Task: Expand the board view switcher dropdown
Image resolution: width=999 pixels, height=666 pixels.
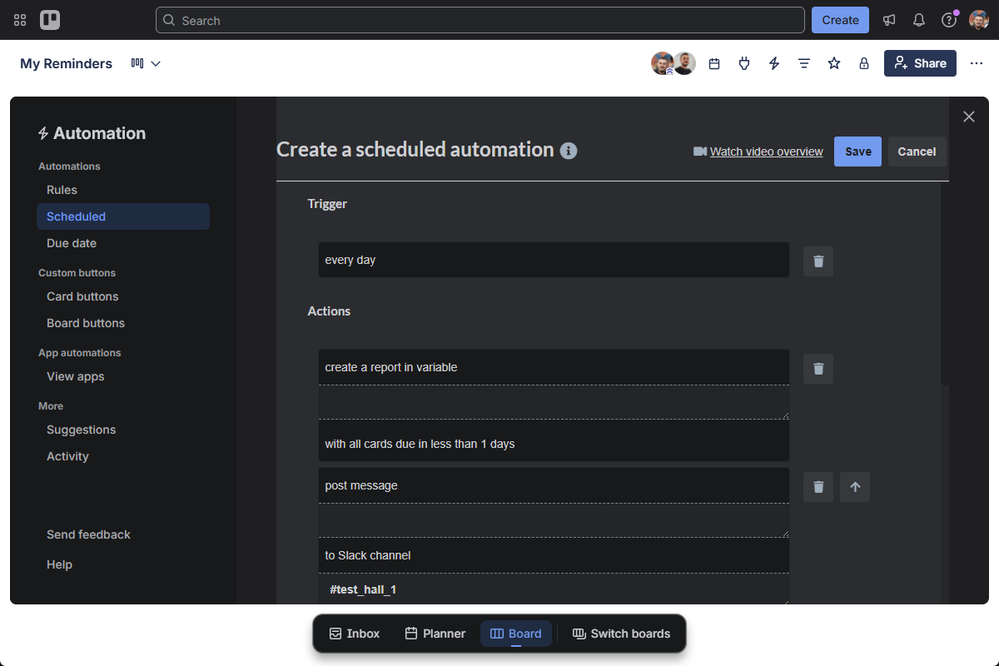Action: click(x=146, y=63)
